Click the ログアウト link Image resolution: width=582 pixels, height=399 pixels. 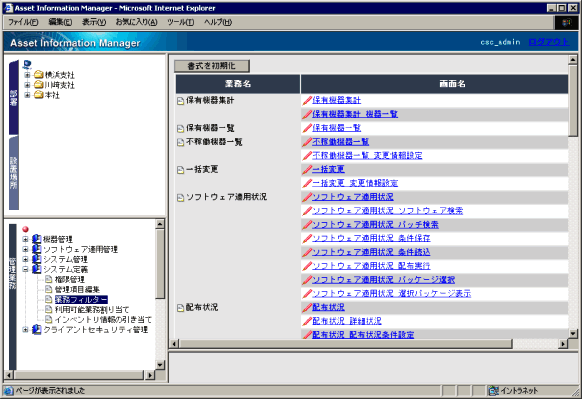(549, 42)
